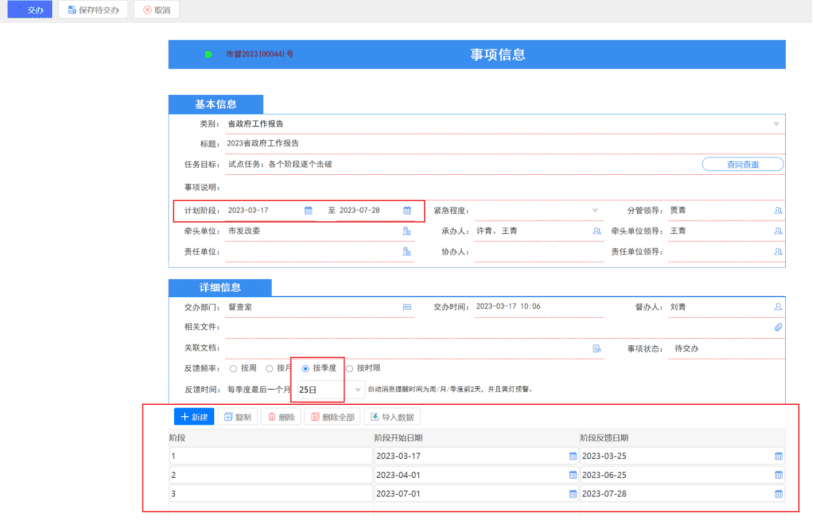Select 督办人 with the person icon
Image resolution: width=813 pixels, height=522 pixels.
778,307
